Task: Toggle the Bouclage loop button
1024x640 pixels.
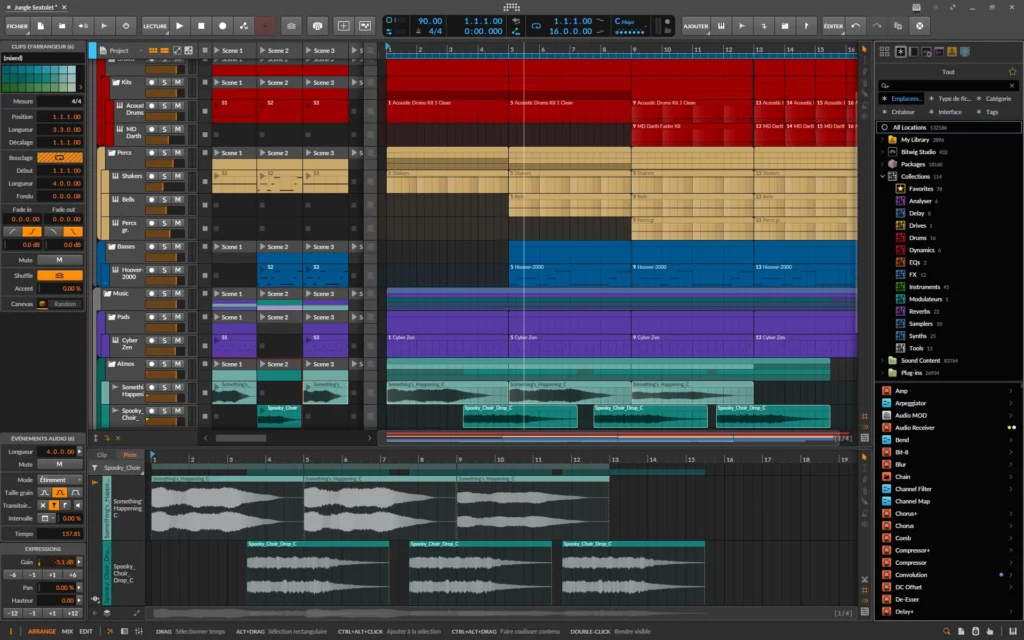Action: pyautogui.click(x=59, y=157)
